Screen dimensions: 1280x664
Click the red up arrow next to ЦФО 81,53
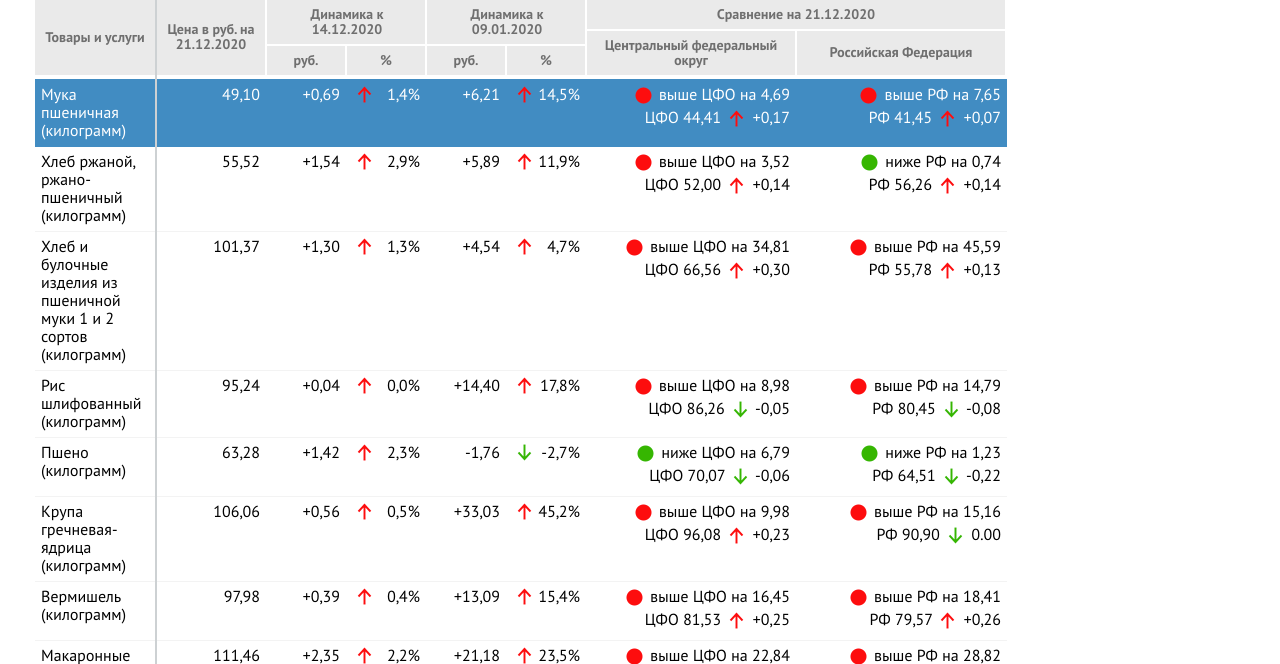[736, 620]
